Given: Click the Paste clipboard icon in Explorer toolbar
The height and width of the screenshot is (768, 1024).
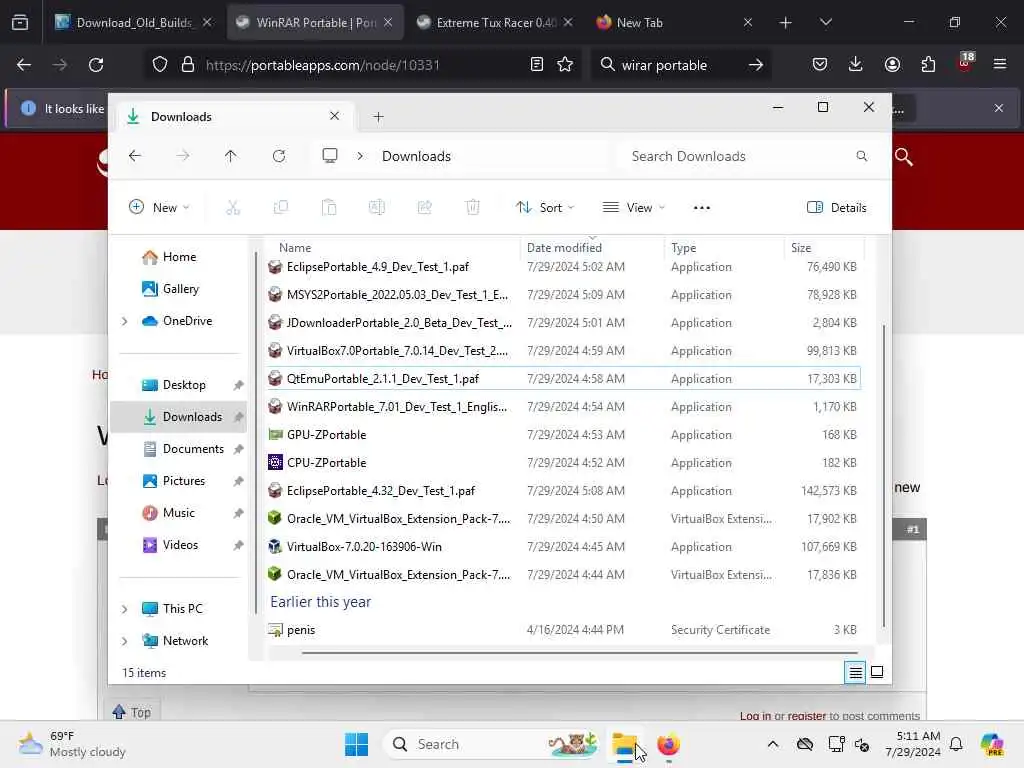Looking at the screenshot, I should (329, 208).
